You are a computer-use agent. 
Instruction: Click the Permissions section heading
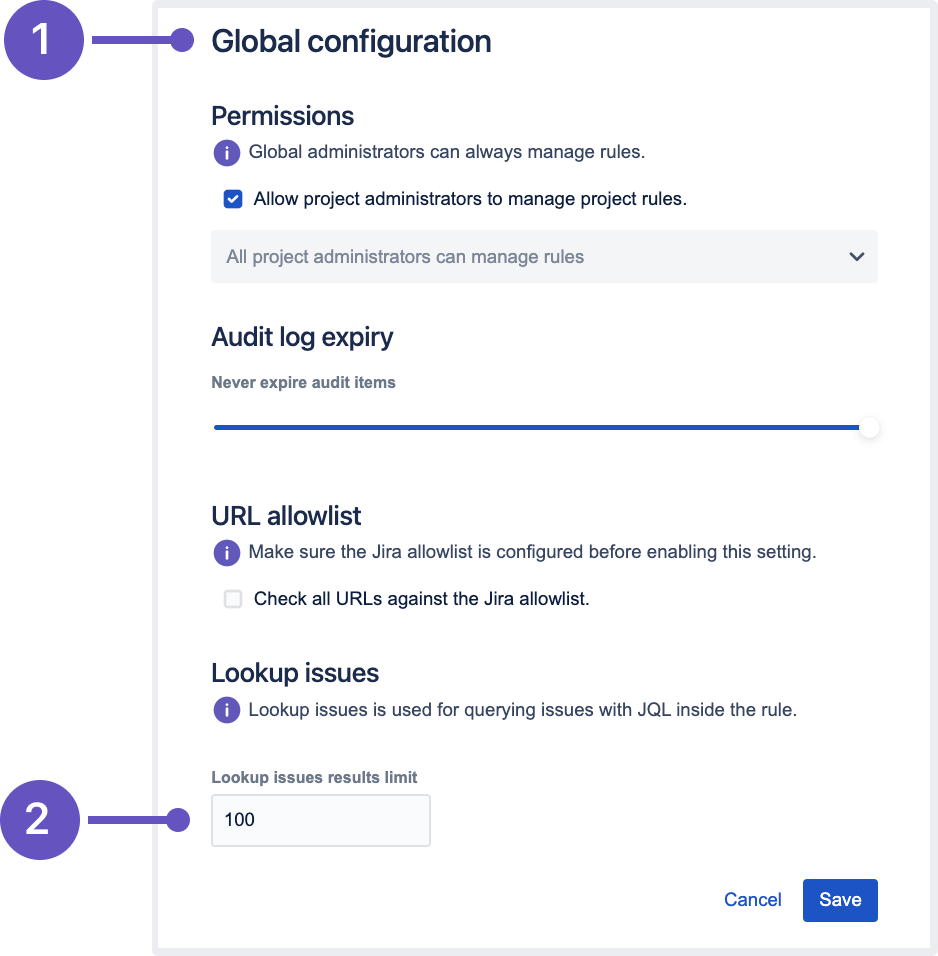(283, 116)
